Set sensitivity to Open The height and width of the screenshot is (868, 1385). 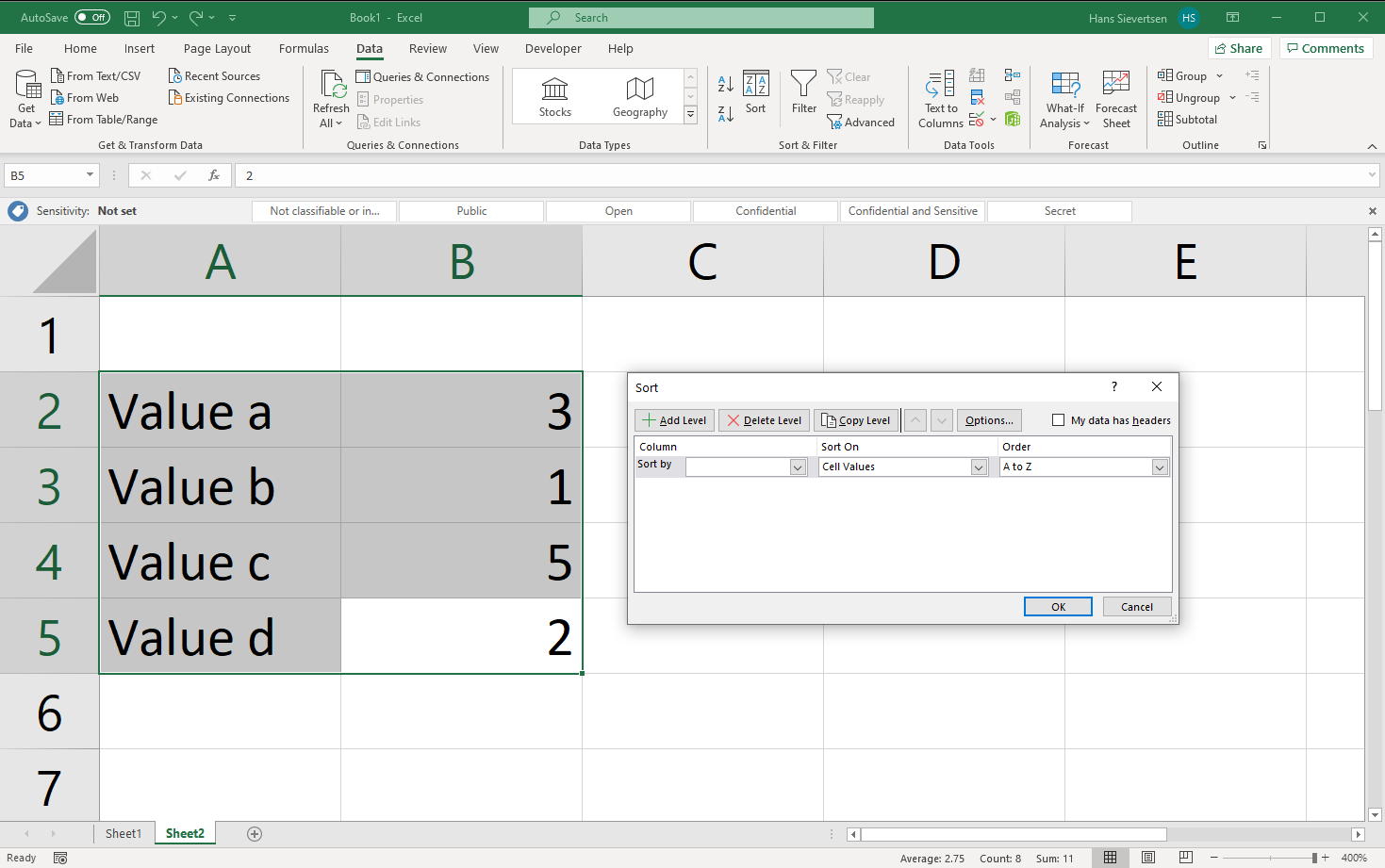(x=618, y=211)
